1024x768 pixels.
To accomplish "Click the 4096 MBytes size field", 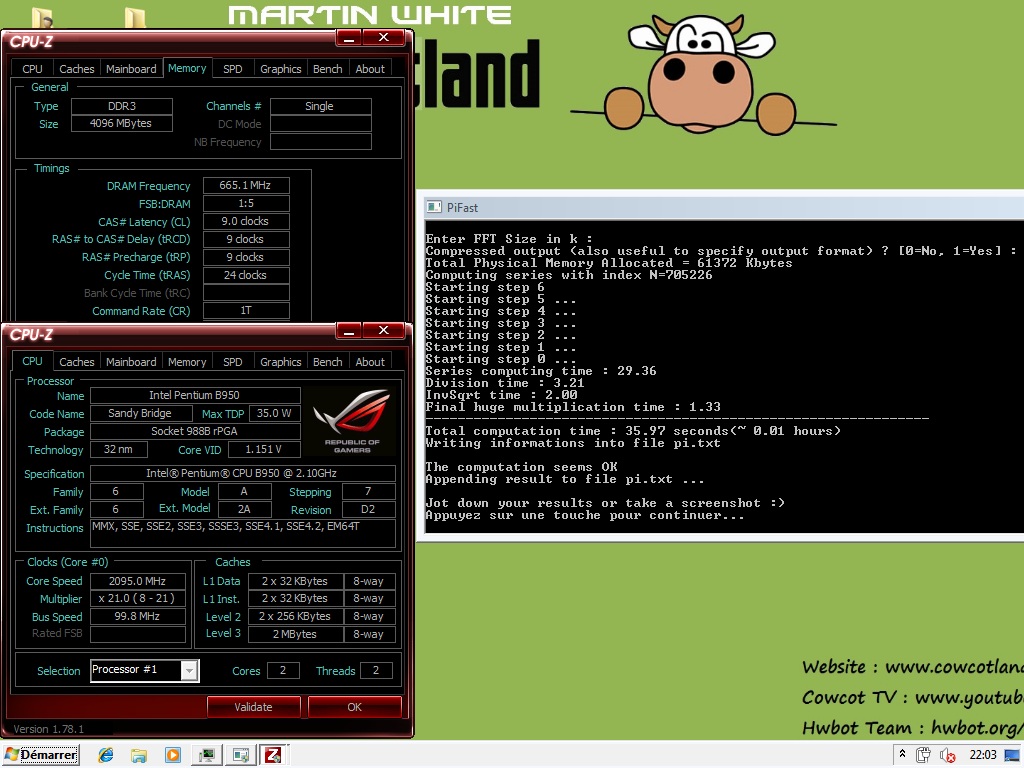I will pos(121,123).
